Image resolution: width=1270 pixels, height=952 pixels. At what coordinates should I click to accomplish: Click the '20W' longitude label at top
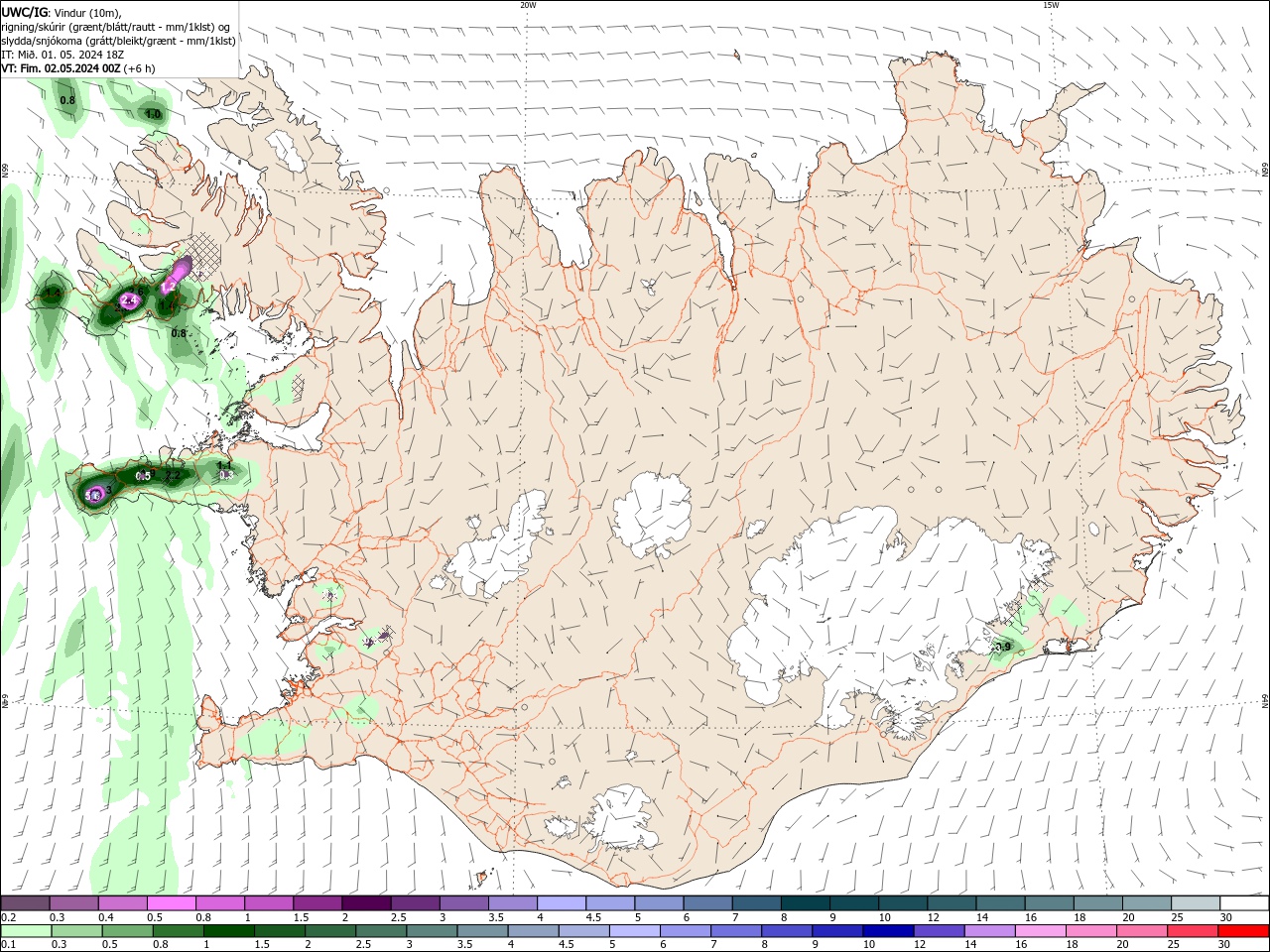528,5
